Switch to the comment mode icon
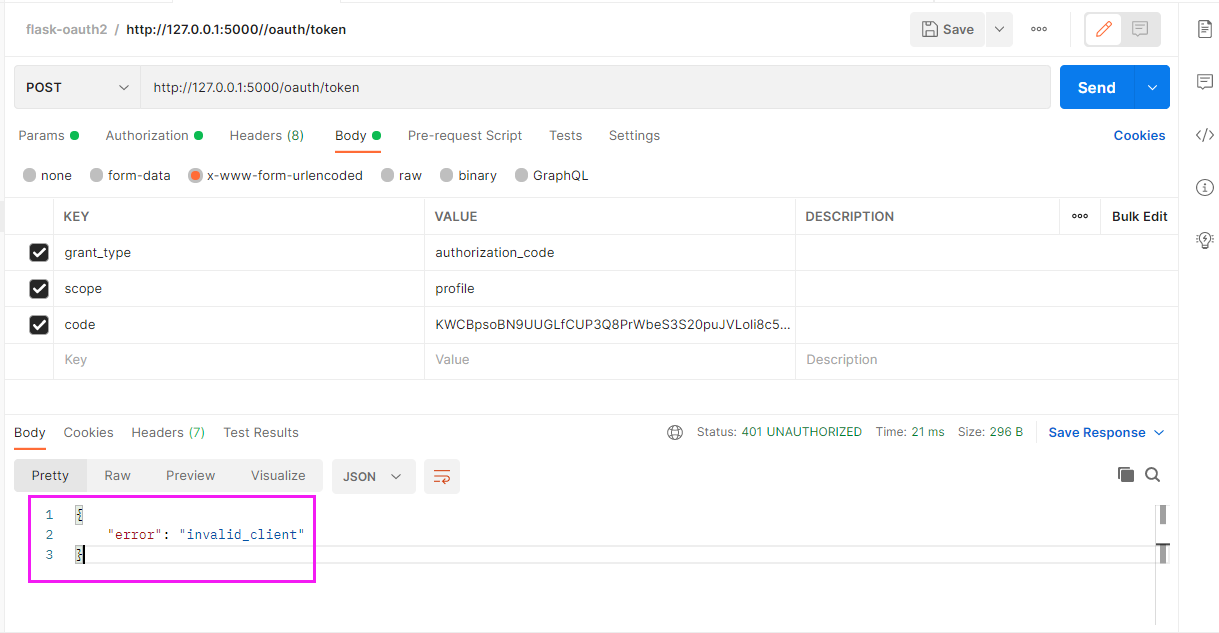This screenshot has width=1219, height=633. [1140, 29]
